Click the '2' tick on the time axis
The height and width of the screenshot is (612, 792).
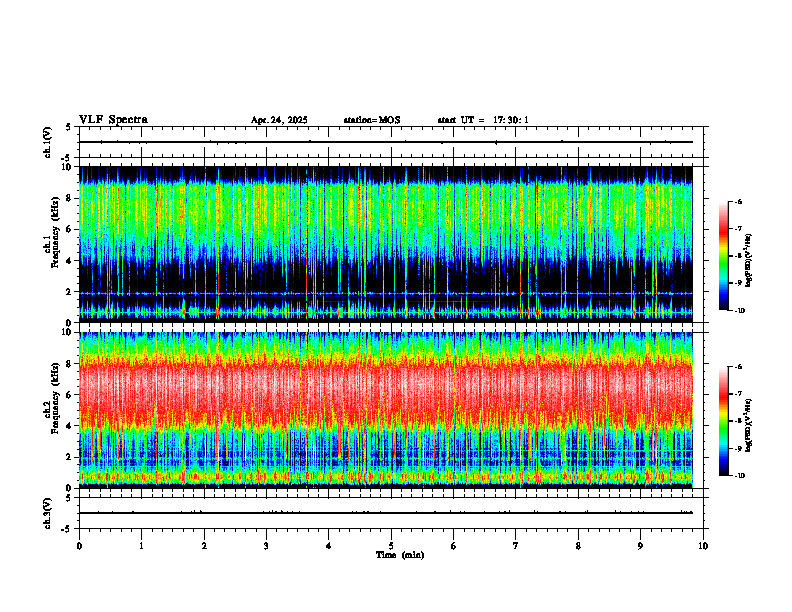point(204,546)
